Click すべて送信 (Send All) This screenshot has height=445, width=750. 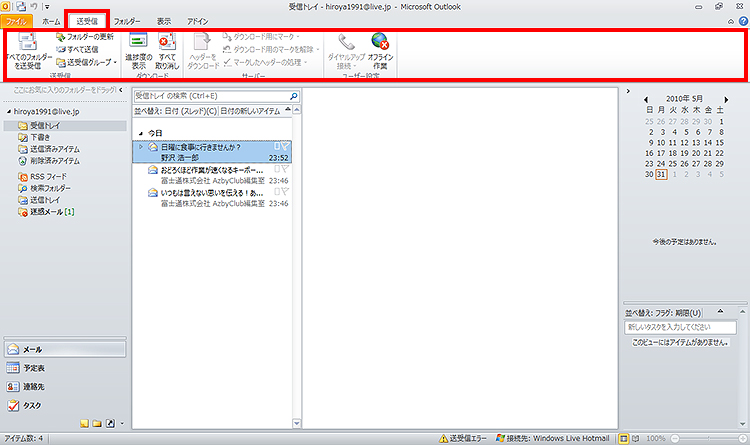(x=77, y=49)
